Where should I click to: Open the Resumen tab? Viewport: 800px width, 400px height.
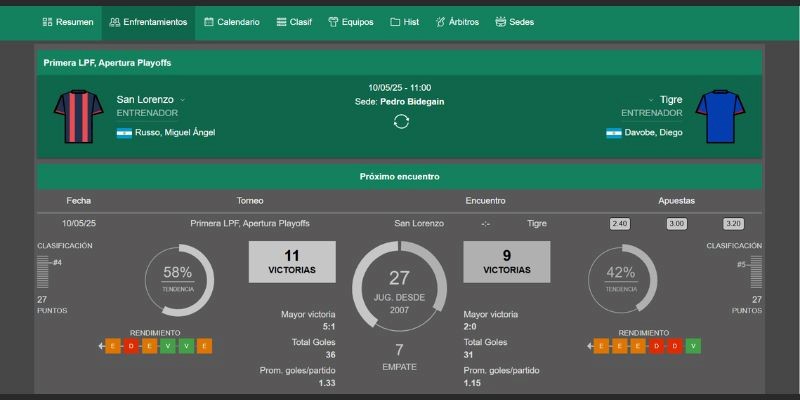pyautogui.click(x=68, y=22)
